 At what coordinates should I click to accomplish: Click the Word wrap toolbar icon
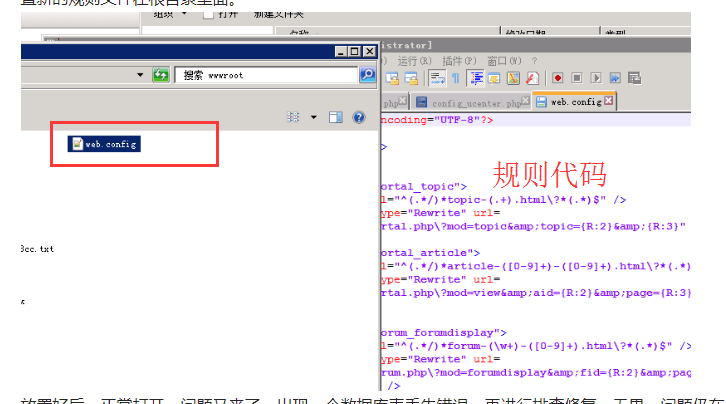pyautogui.click(x=439, y=78)
